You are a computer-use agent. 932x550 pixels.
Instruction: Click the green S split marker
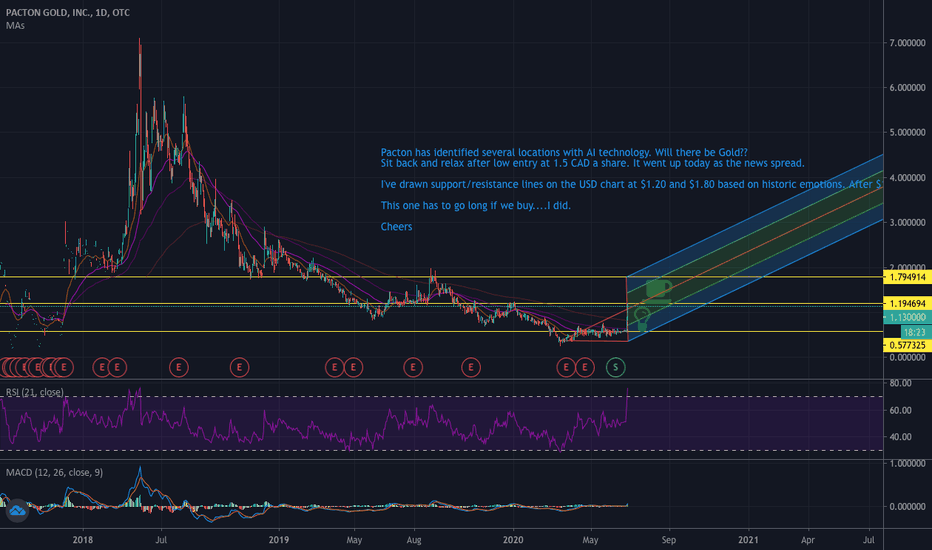(x=615, y=367)
